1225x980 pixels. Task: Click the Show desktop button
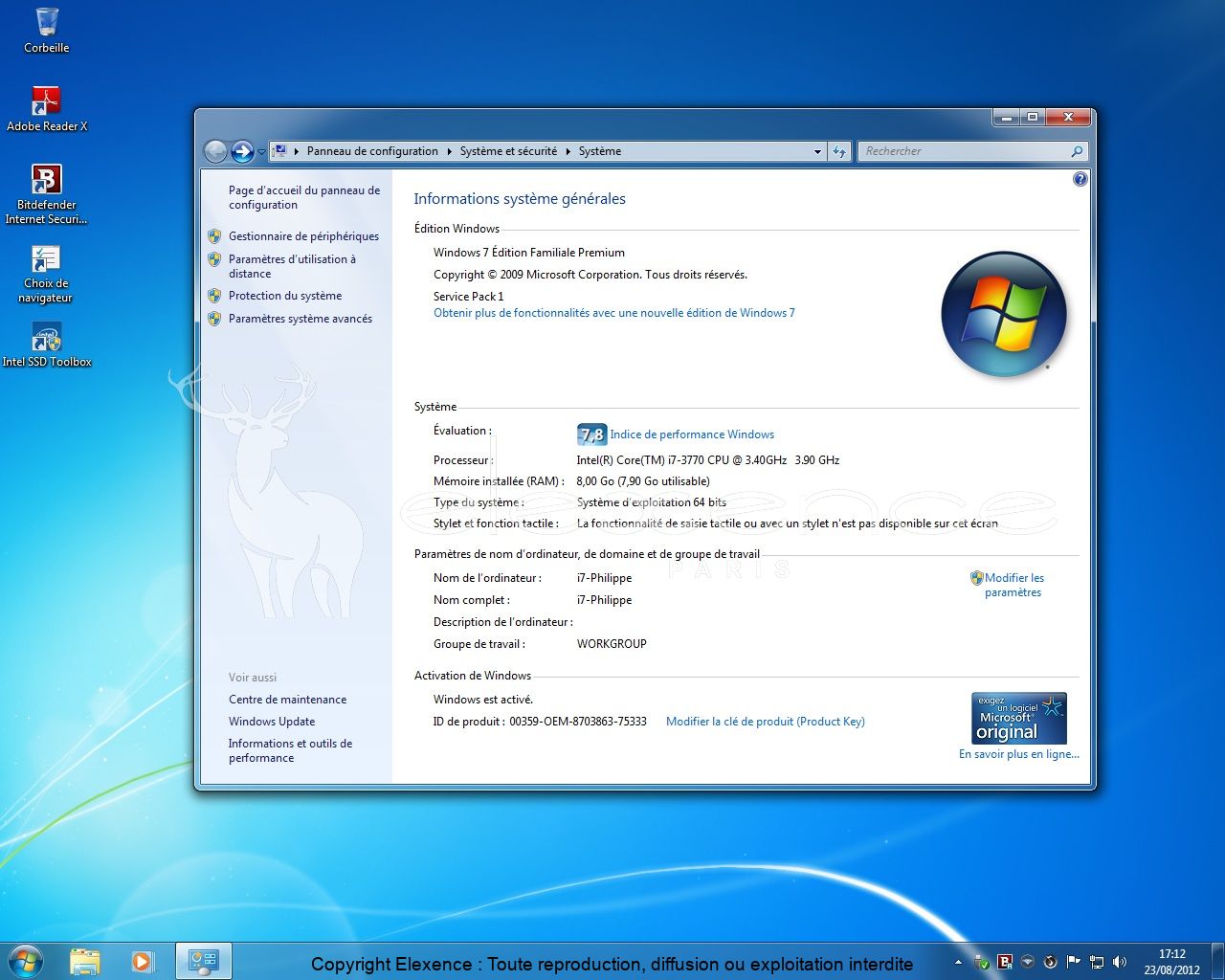(1217, 962)
